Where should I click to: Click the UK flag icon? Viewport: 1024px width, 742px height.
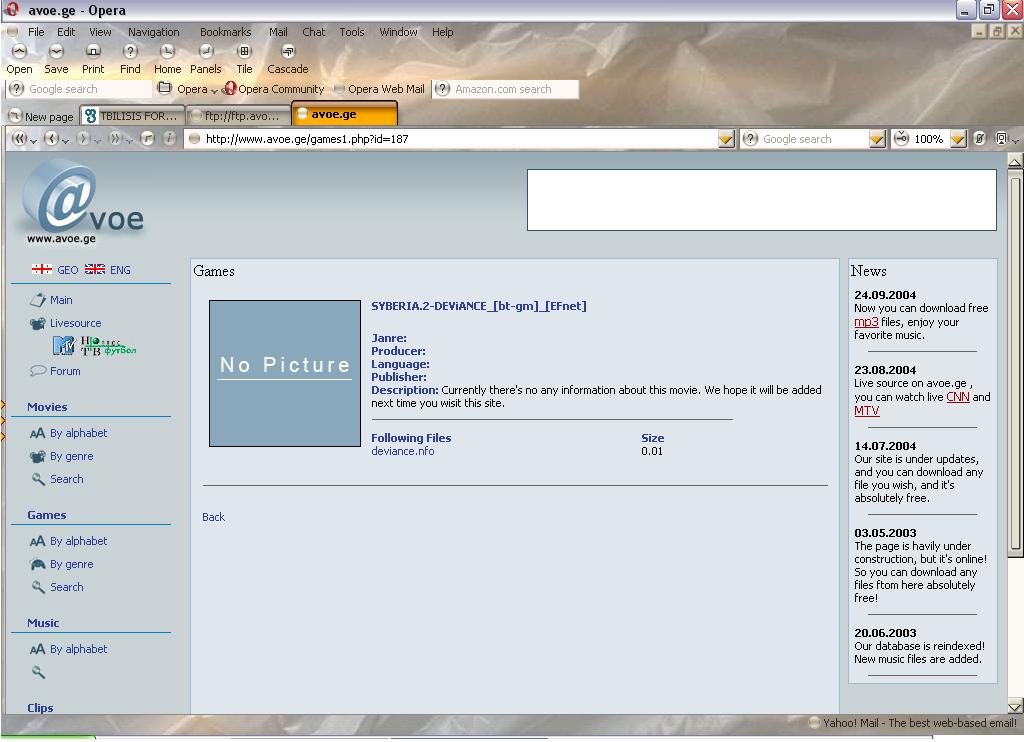pos(95,269)
